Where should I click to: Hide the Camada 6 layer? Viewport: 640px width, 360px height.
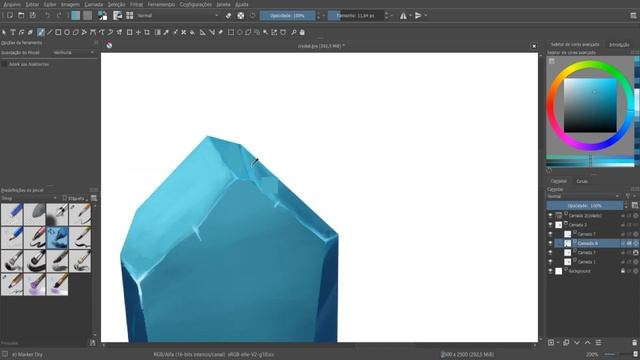[x=550, y=243]
